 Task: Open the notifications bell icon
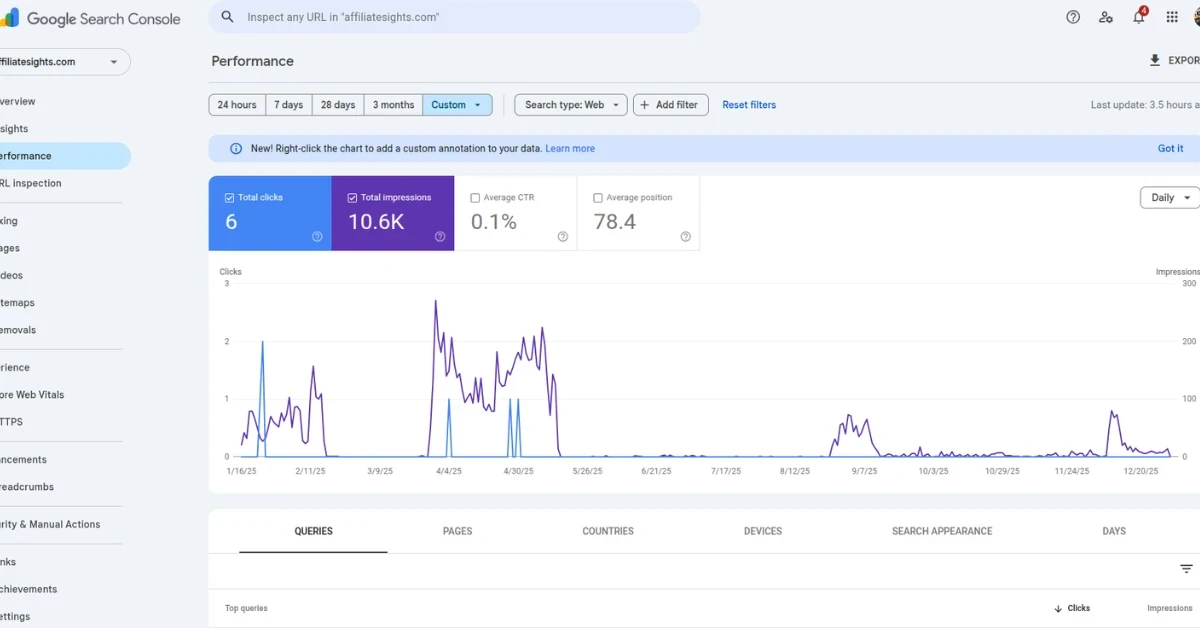tap(1138, 17)
